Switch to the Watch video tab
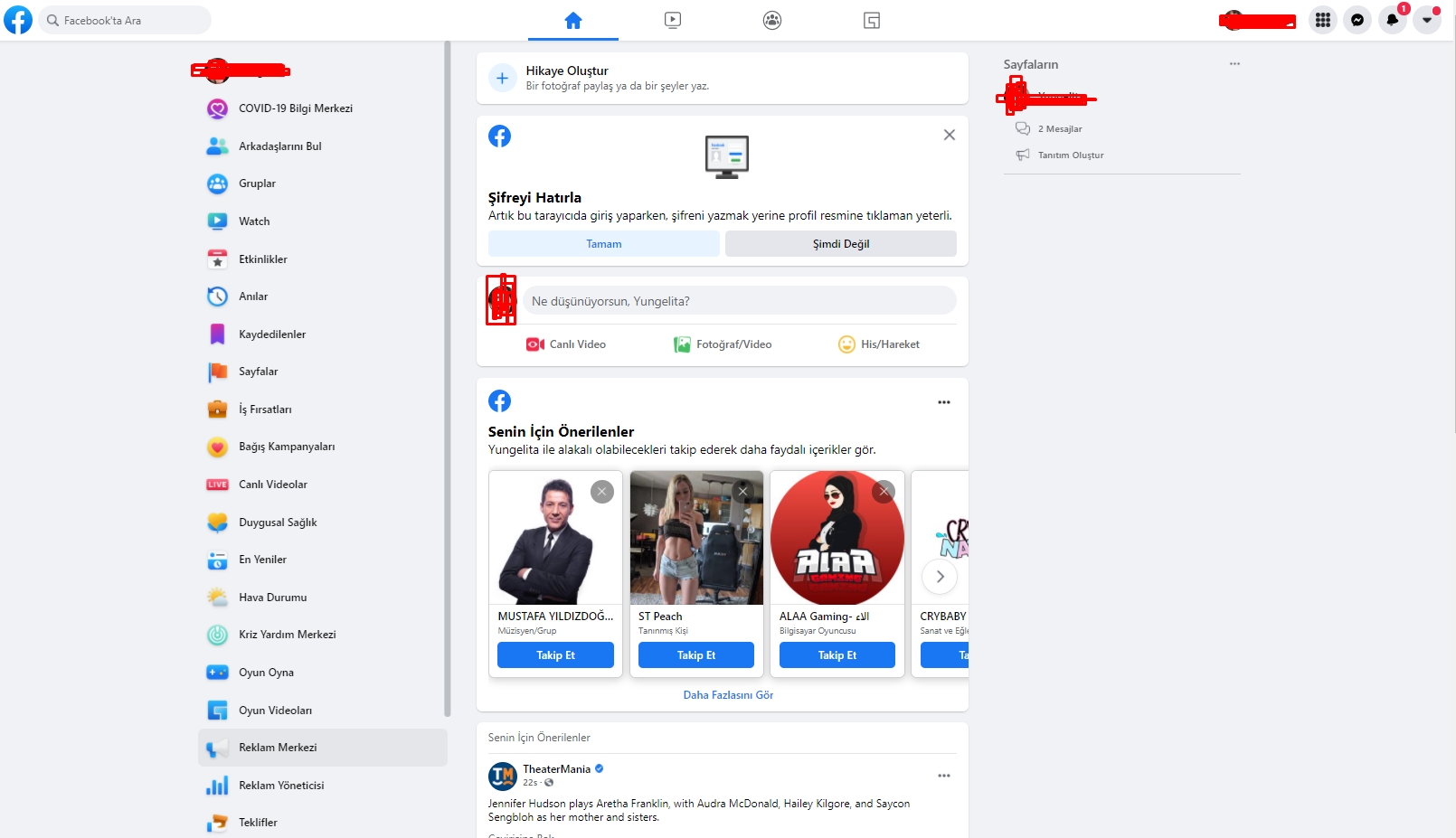This screenshot has height=838, width=1456. coord(673,20)
